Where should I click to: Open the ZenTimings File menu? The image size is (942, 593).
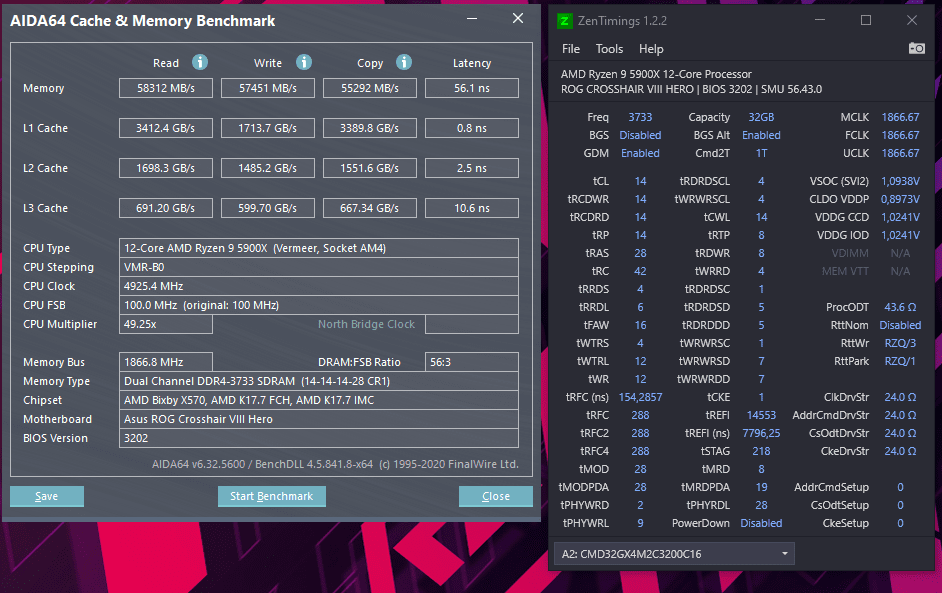571,49
